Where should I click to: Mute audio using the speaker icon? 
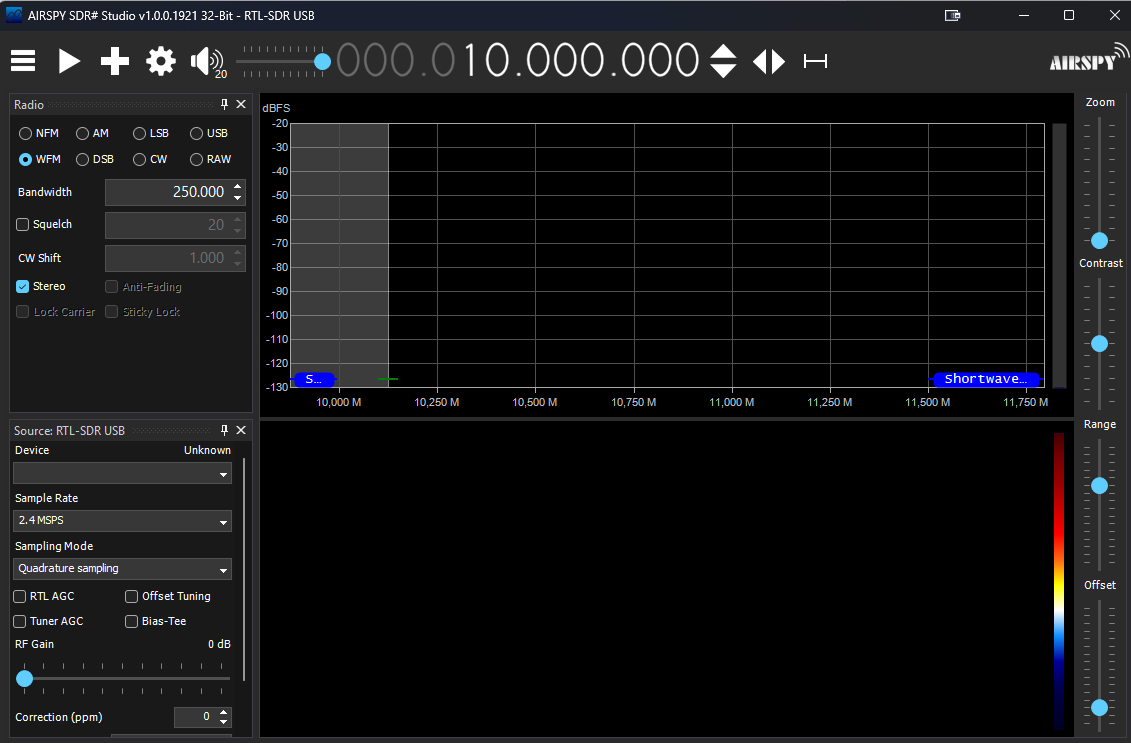coord(206,61)
